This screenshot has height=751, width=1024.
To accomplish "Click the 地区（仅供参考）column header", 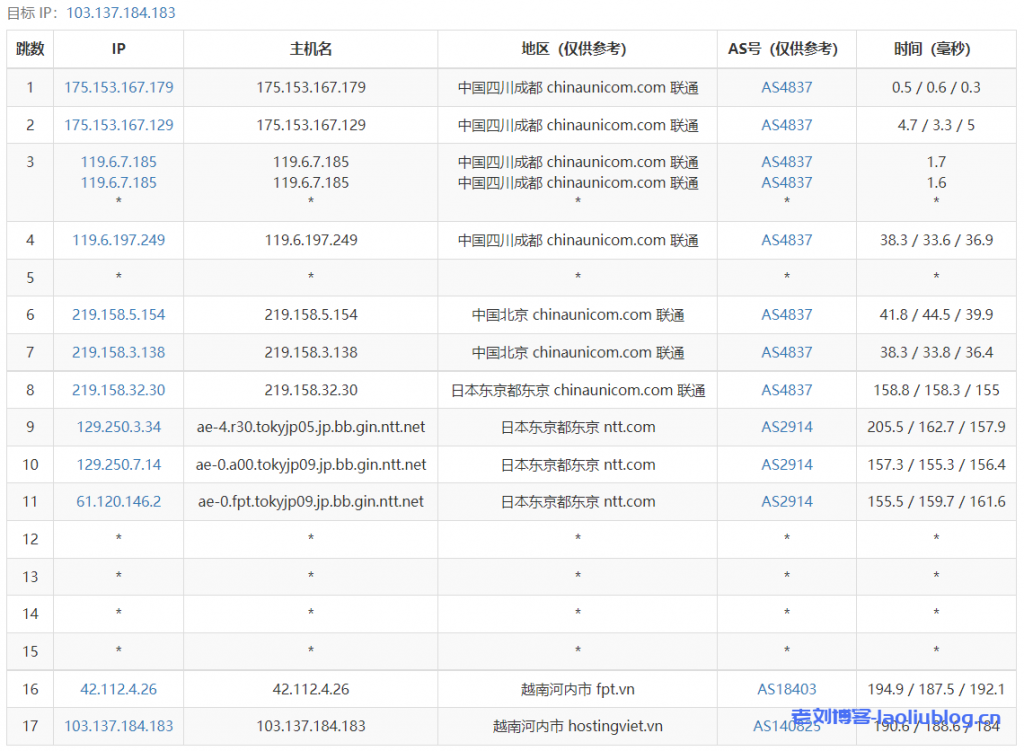I will pos(577,49).
